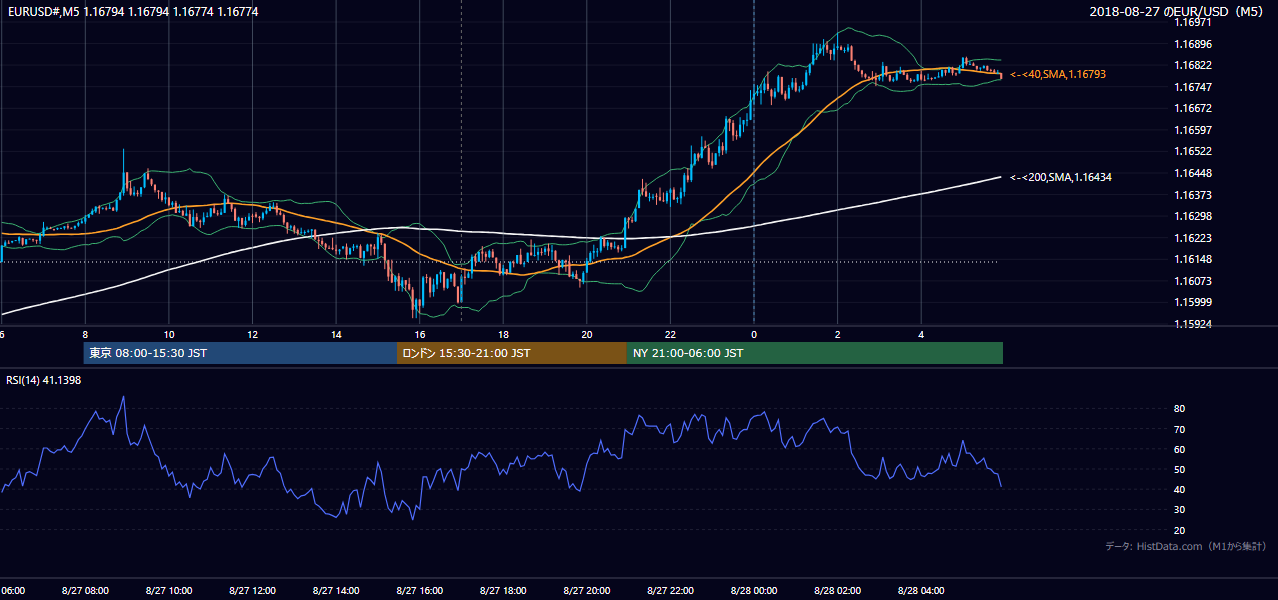This screenshot has height=600, width=1278.
Task: Click the ロンドン 15:30-21:00 JST session bar
Action: pyautogui.click(x=512, y=353)
